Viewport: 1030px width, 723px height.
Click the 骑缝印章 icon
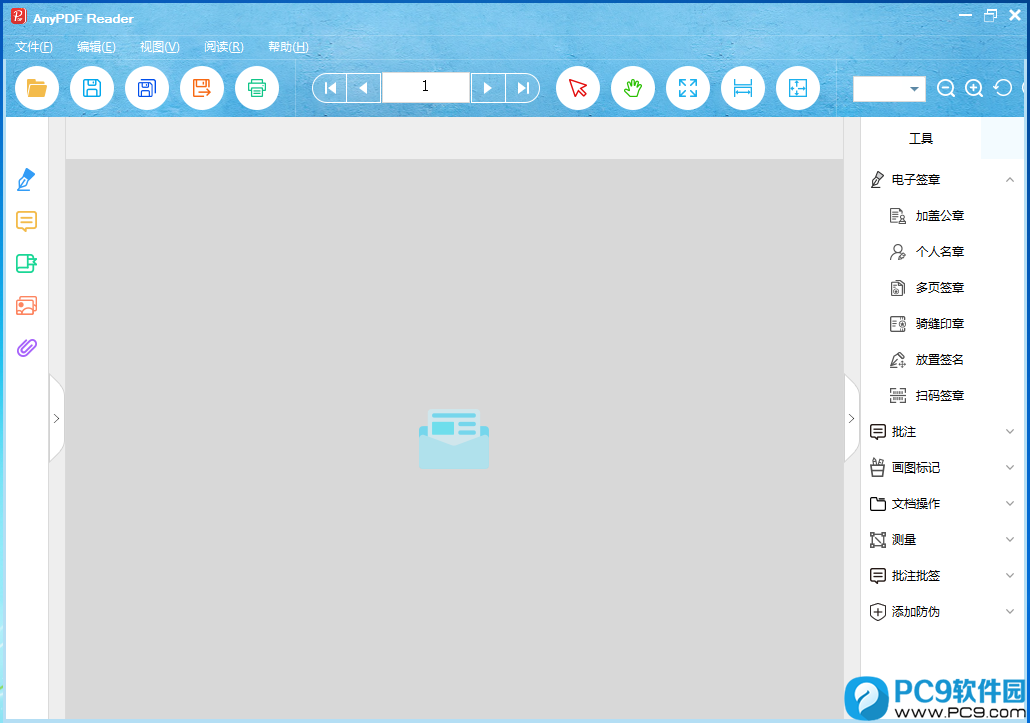[x=897, y=324]
